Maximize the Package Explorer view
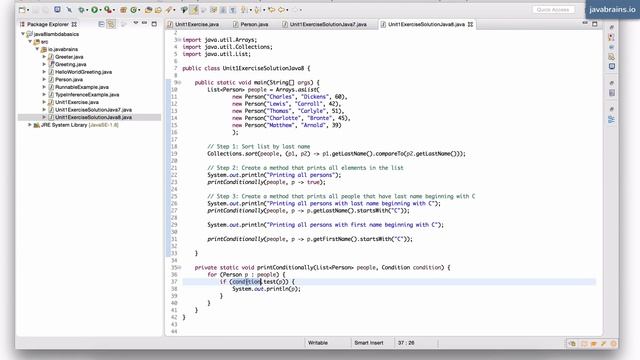640x360 pixels. tap(154, 24)
